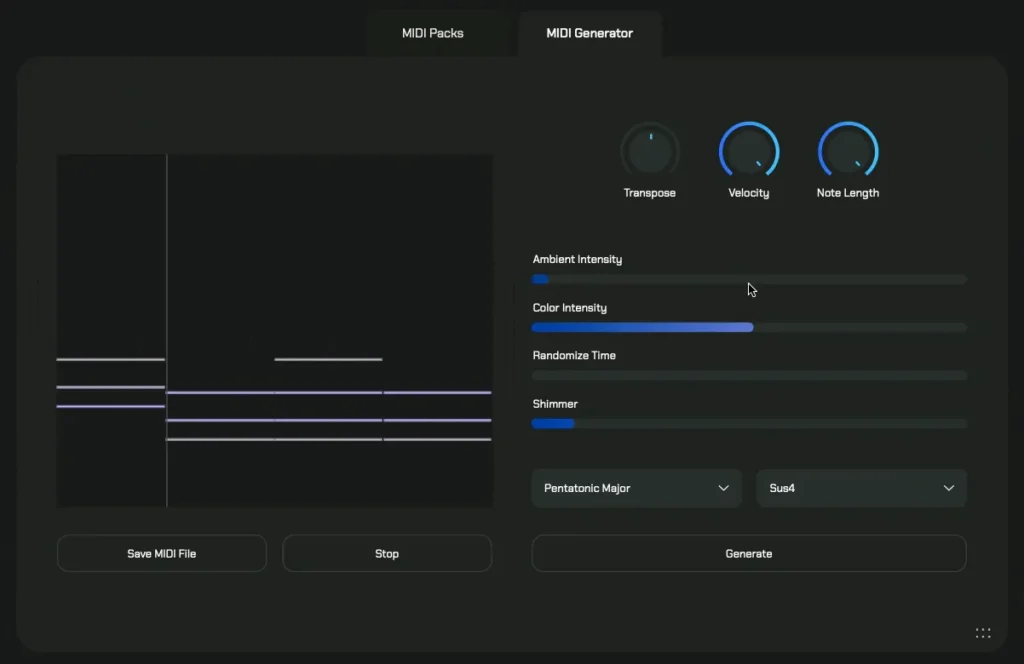
Task: Select the MIDI Generator tab
Action: [589, 33]
